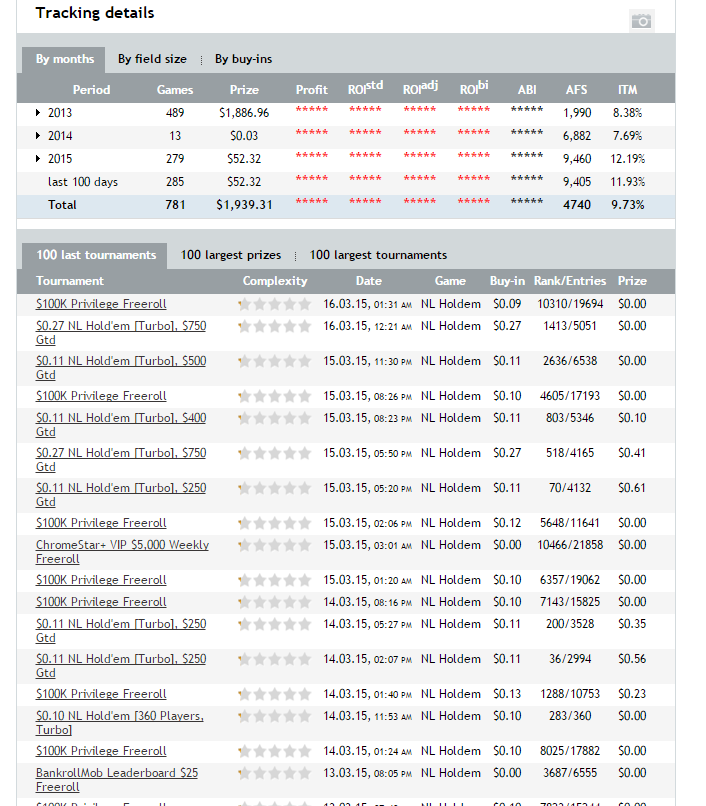Open $0.27 Turbo $750 Gtd from 15.03.15 05:50 PM
Viewport: 706px width, 806px height.
tap(121, 460)
